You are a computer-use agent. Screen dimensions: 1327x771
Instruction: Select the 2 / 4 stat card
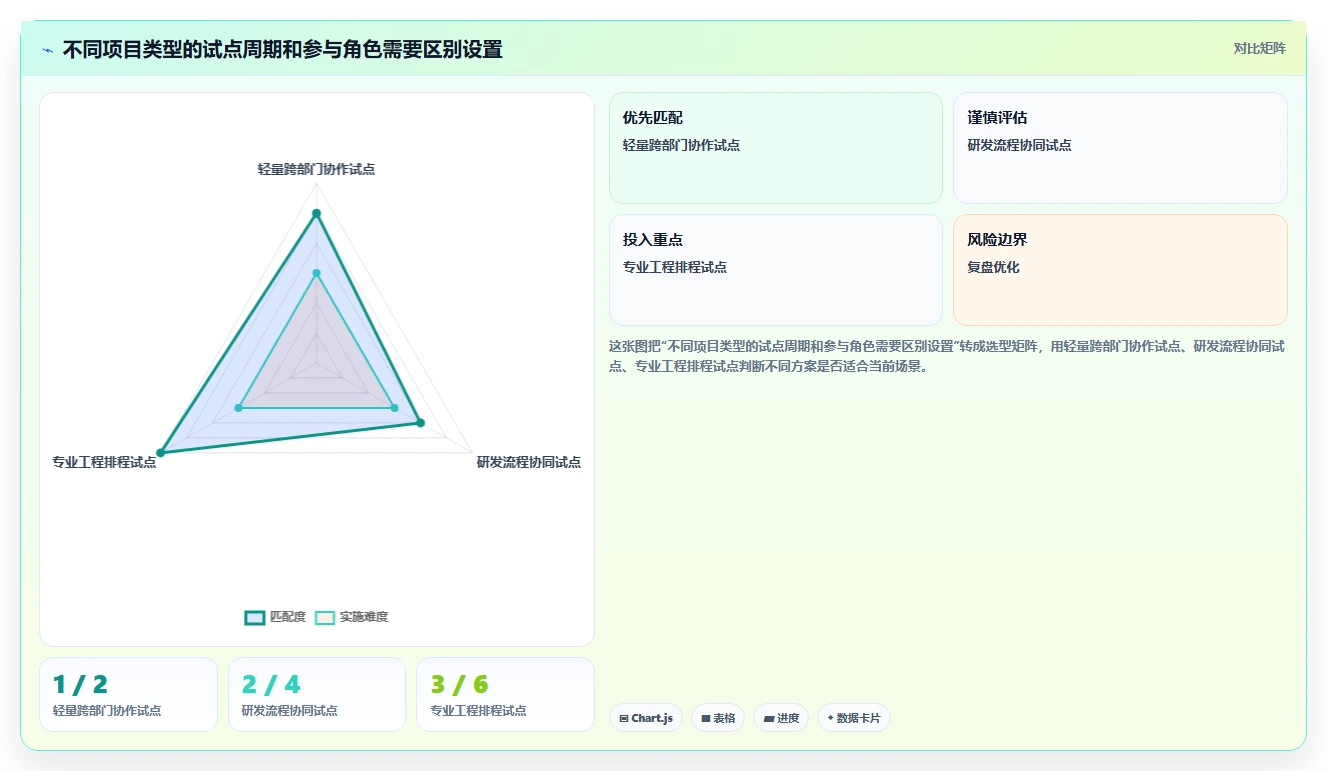point(317,694)
